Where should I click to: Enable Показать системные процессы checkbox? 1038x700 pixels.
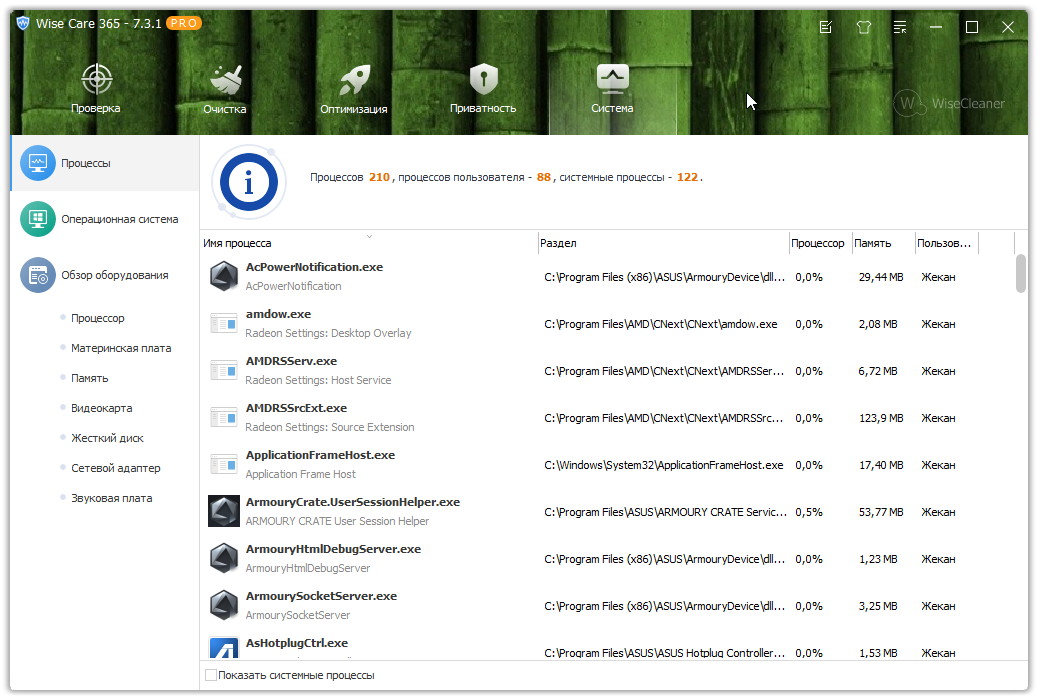coord(211,675)
